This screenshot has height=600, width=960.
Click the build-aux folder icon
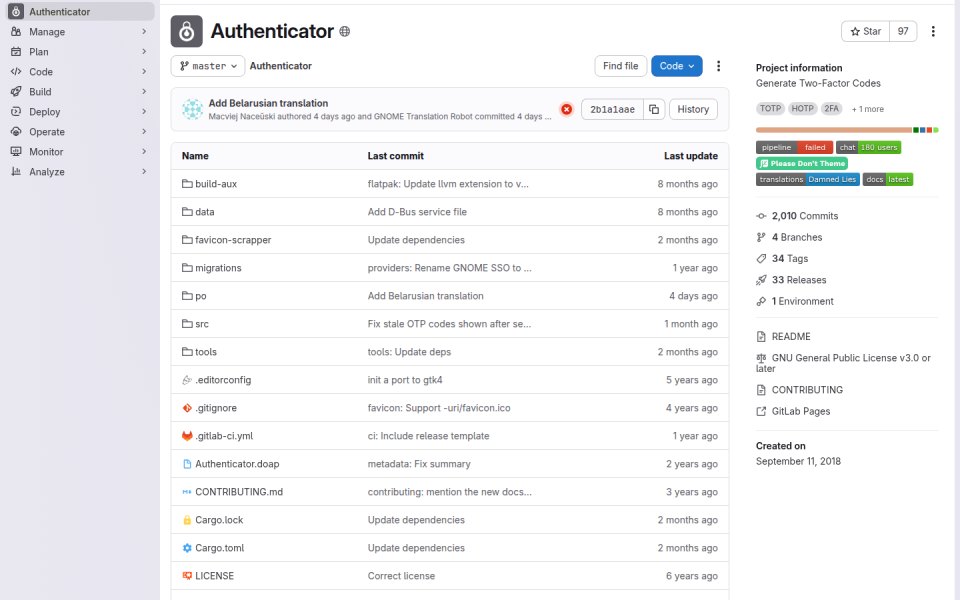click(187, 184)
